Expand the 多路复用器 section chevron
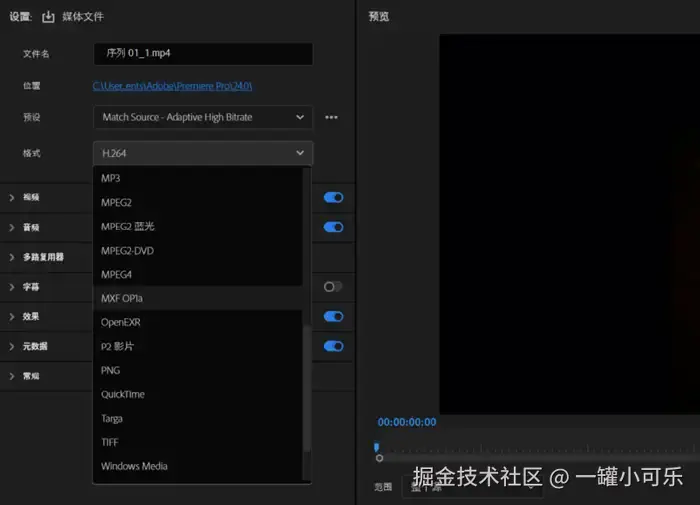Image resolution: width=700 pixels, height=505 pixels. 12,257
